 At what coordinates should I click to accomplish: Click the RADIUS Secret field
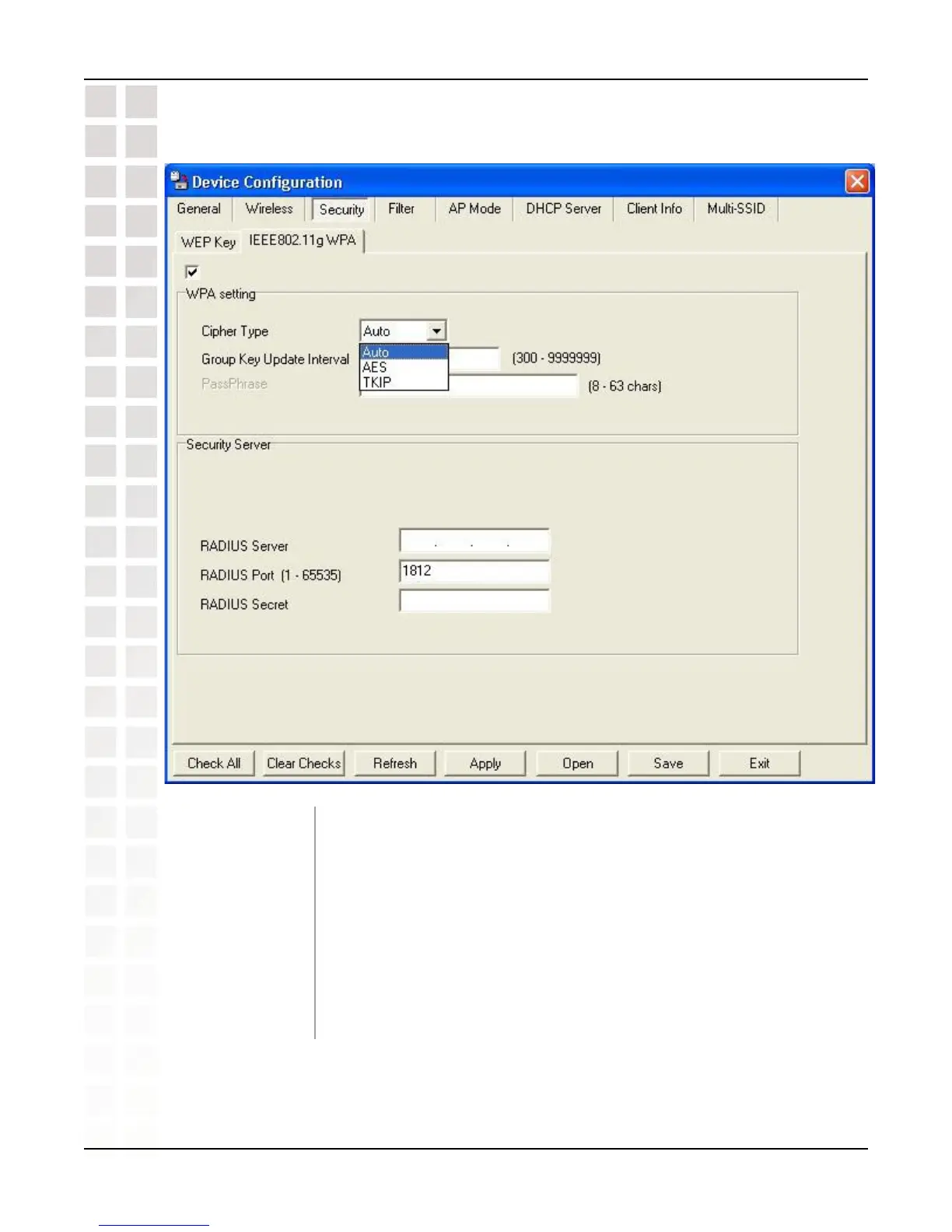(474, 600)
